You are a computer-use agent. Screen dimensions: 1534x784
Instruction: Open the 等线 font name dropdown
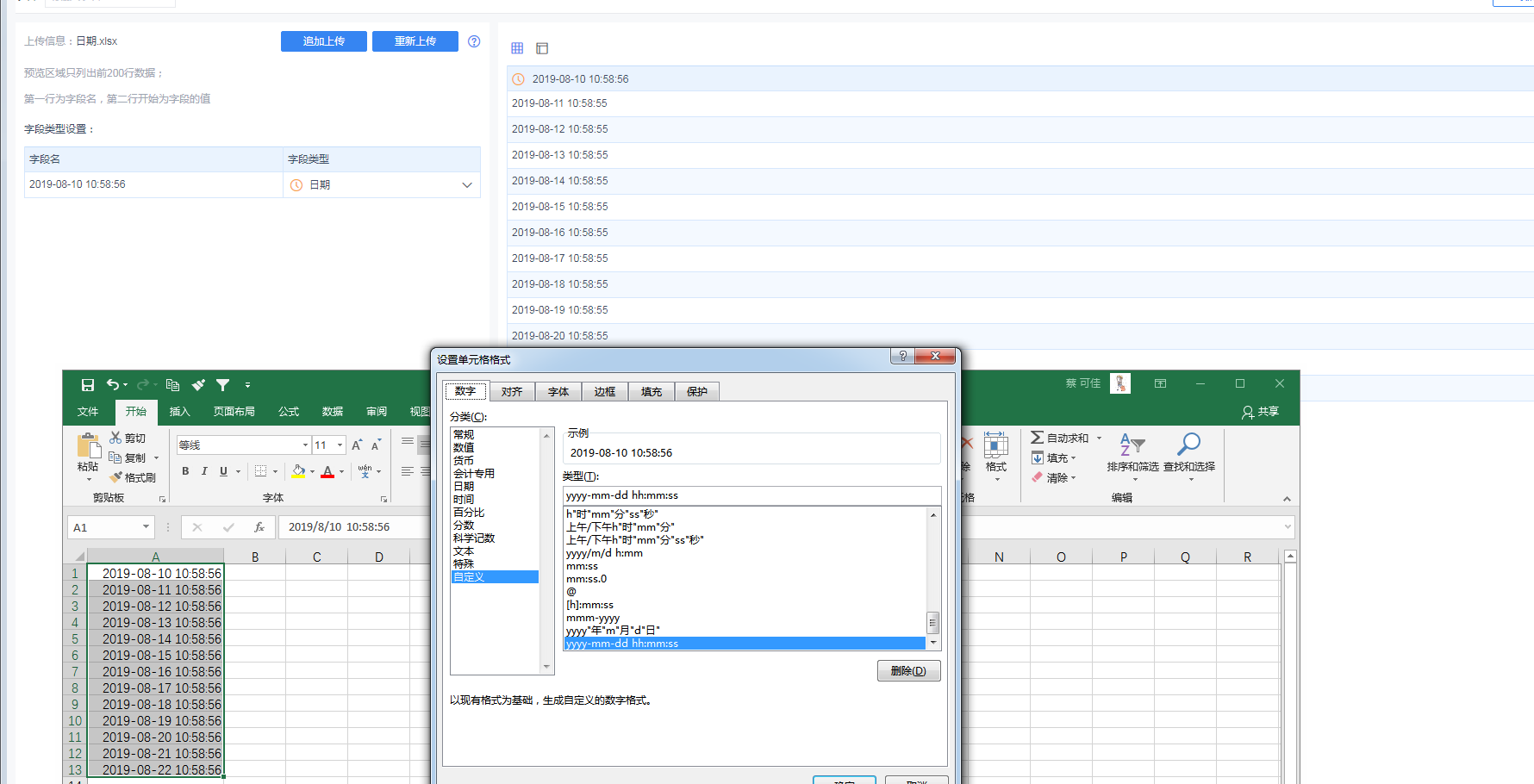[305, 445]
